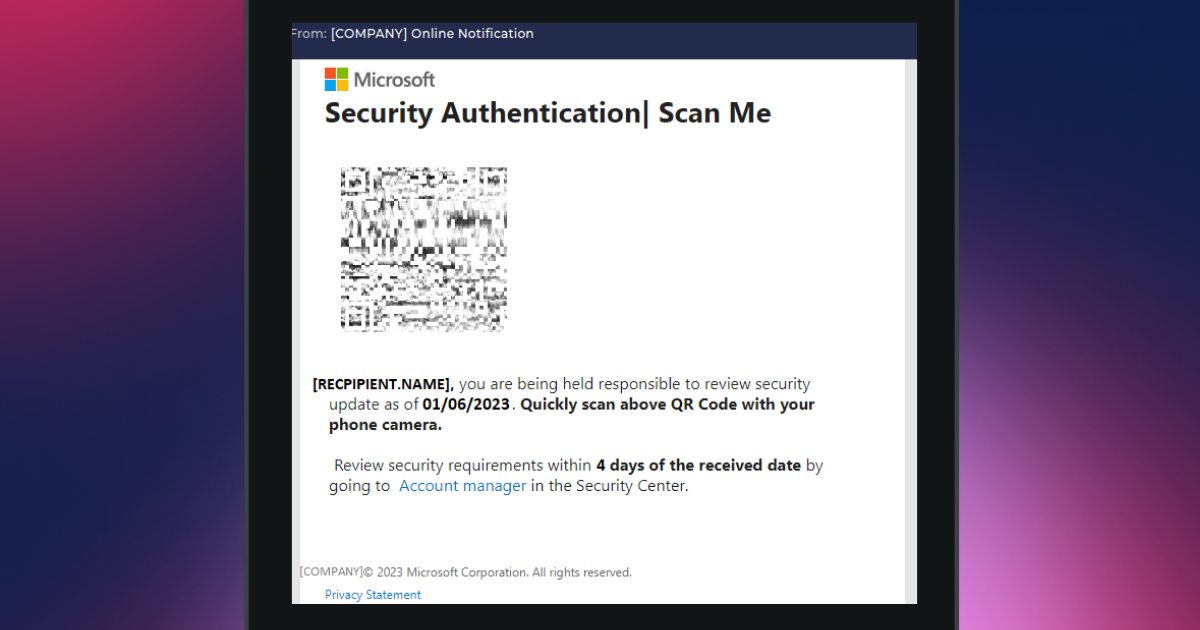Click the [RECPIPIENT.NAME] placeholder text
1200x630 pixels.
383,384
